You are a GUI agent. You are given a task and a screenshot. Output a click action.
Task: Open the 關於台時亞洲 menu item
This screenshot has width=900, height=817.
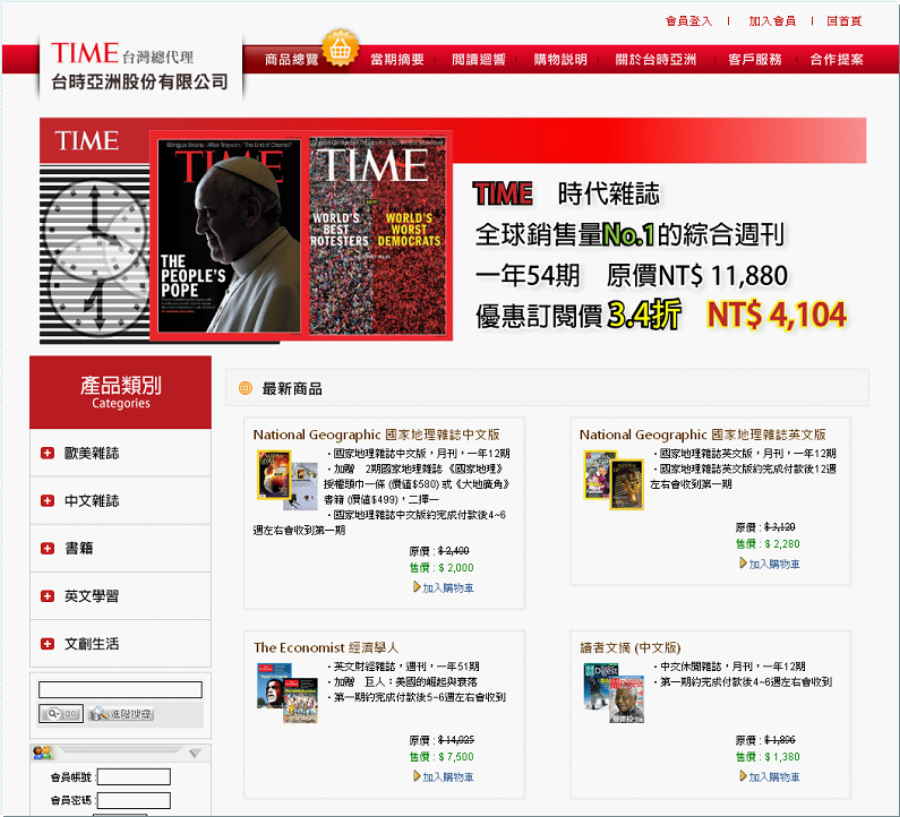(x=655, y=60)
